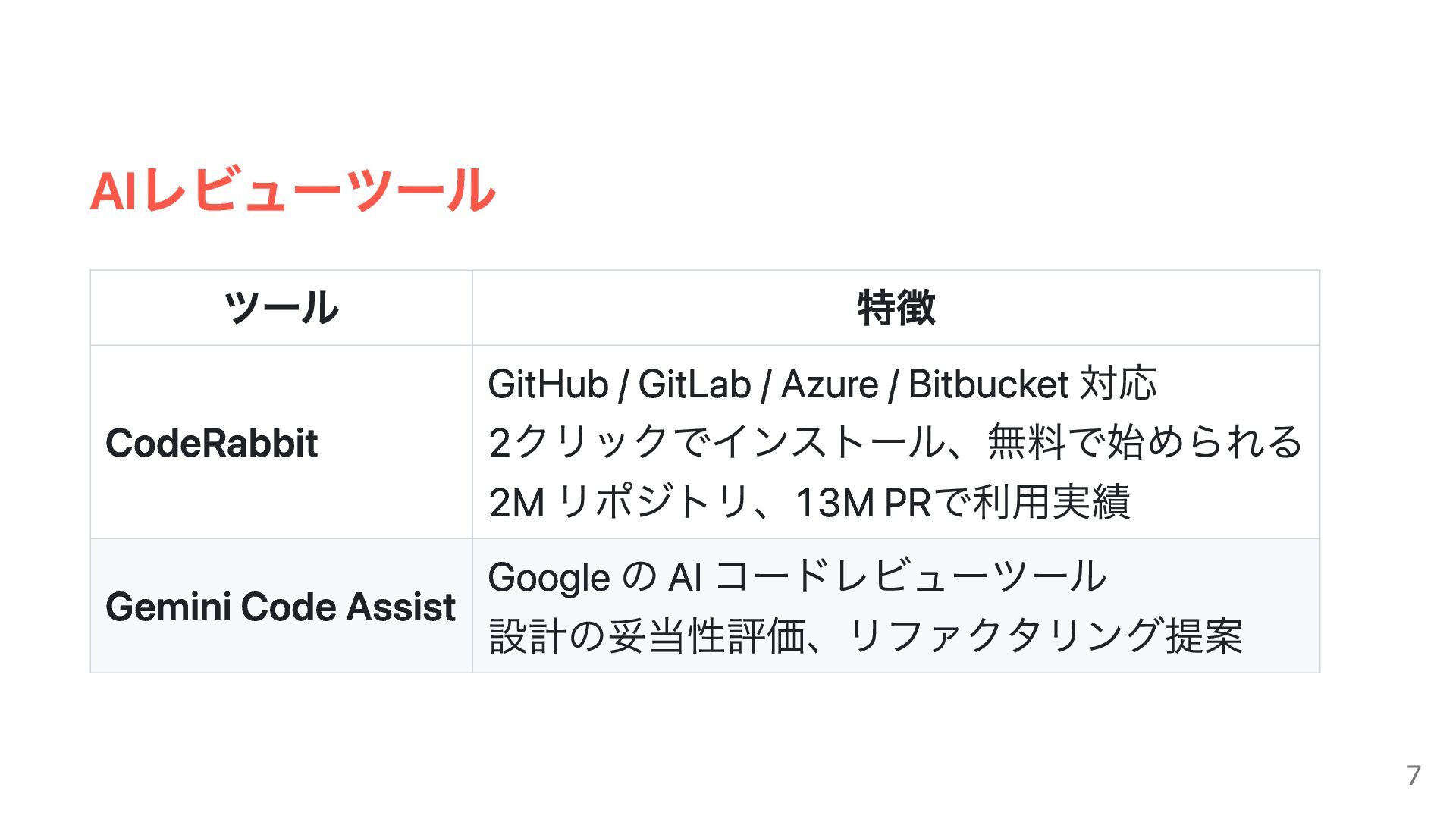Click the GitHub / GitLab / Azure / Bitbucket 対応 line
Image resolution: width=1456 pixels, height=819 pixels.
822,384
